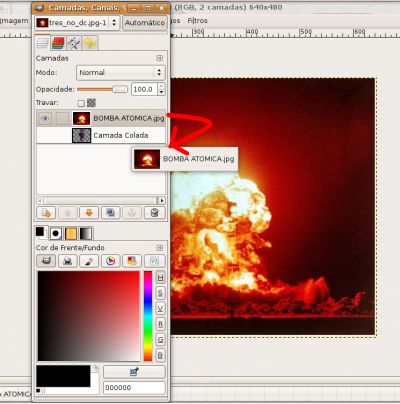
Task: Create a new layer
Action: coord(46,213)
